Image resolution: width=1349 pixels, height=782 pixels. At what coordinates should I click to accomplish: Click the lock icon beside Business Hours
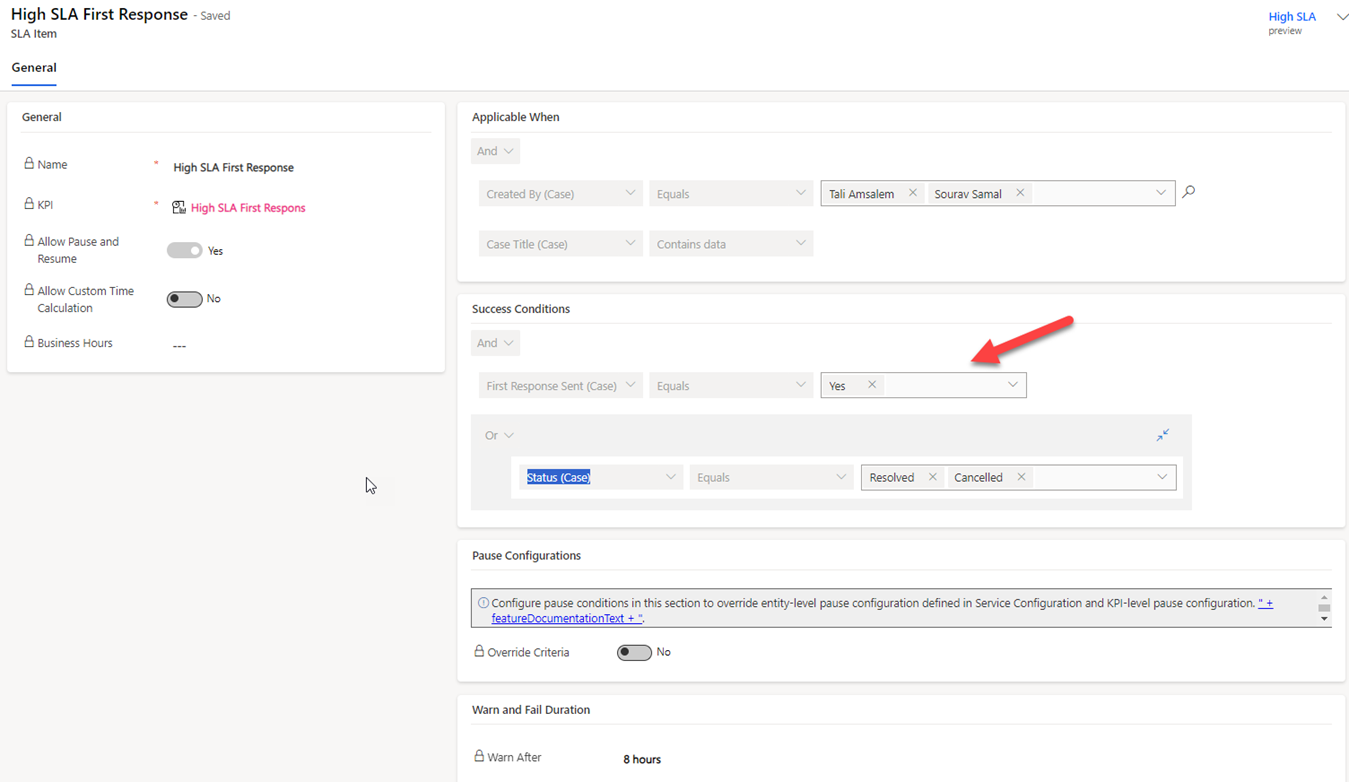(x=29, y=341)
